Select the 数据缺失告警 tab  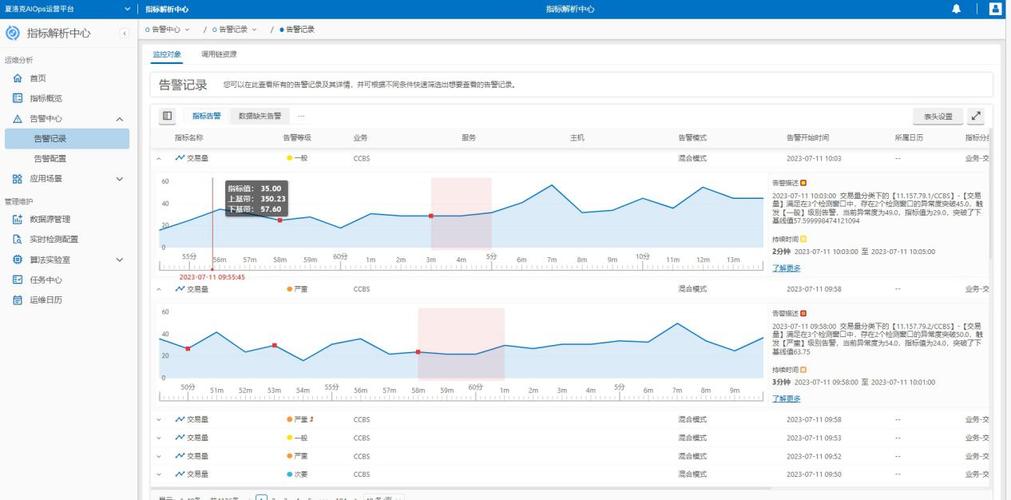point(260,116)
